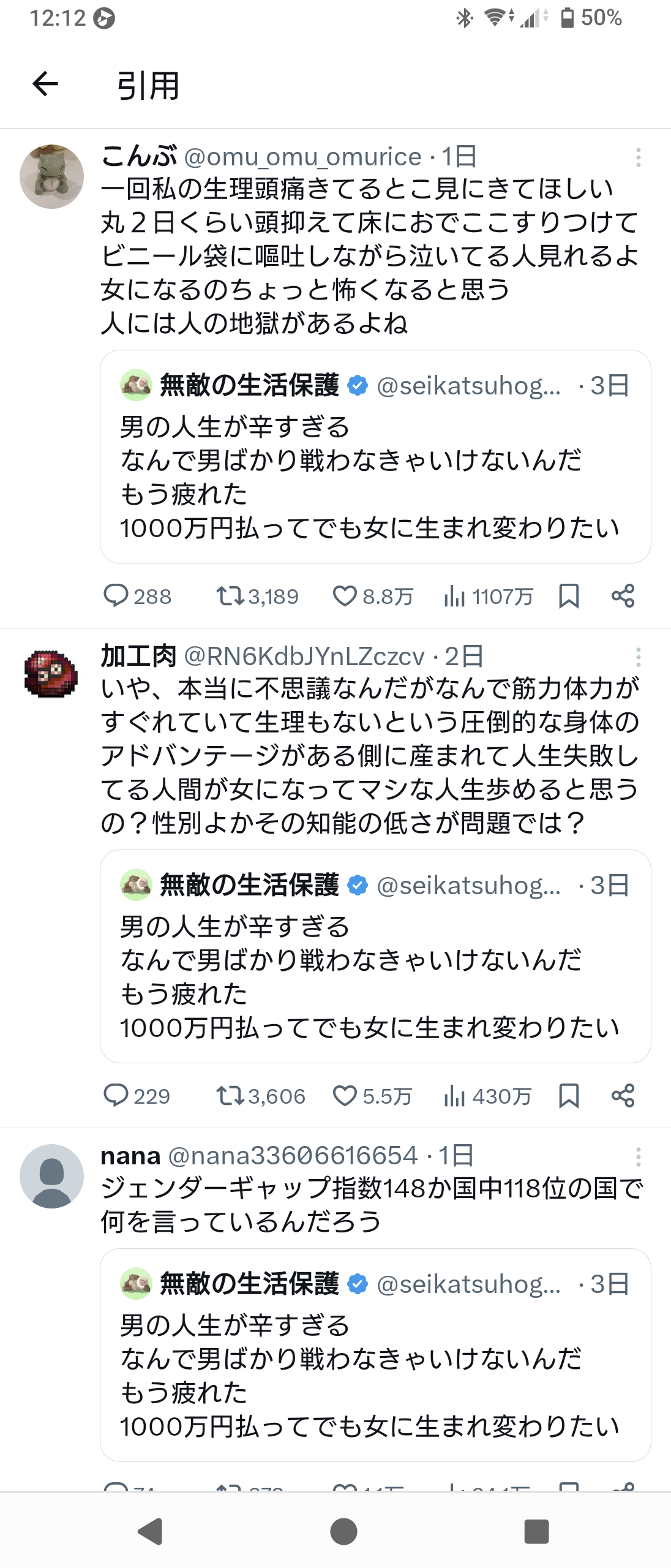Image resolution: width=671 pixels, height=1568 pixels.
Task: Open @nana33606616654 profile handle
Action: pos(293,1156)
